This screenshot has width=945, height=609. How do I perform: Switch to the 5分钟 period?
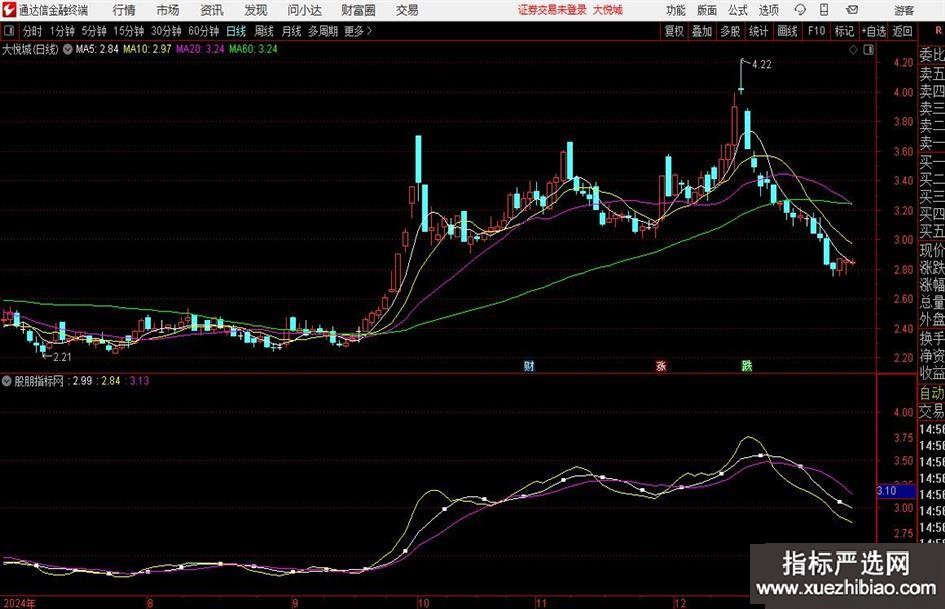[94, 31]
